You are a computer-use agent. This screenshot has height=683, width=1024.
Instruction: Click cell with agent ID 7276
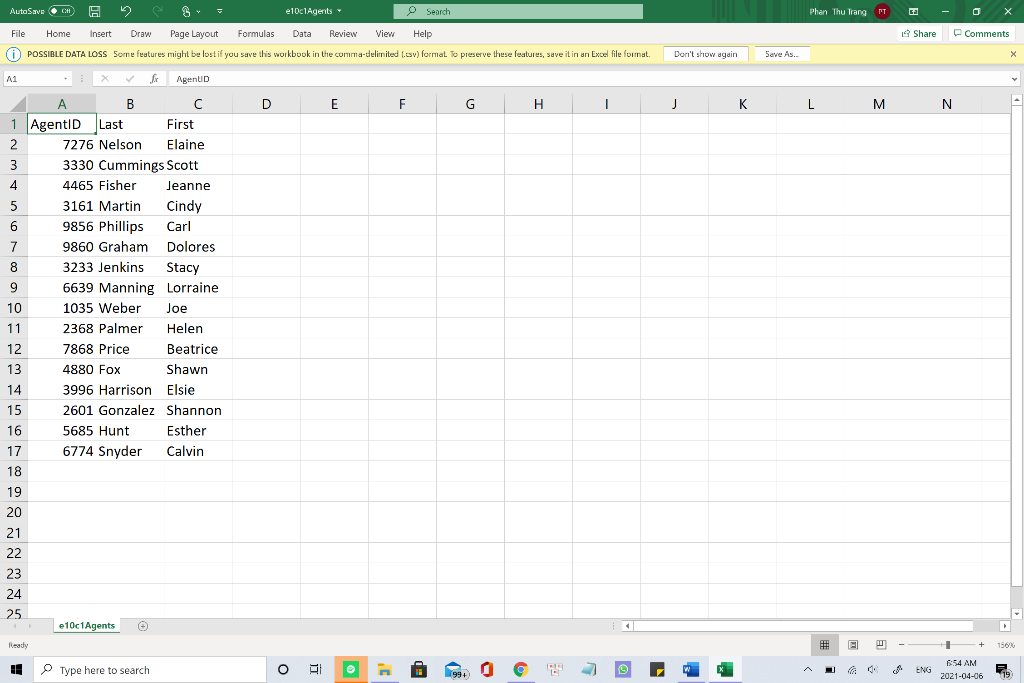point(62,144)
